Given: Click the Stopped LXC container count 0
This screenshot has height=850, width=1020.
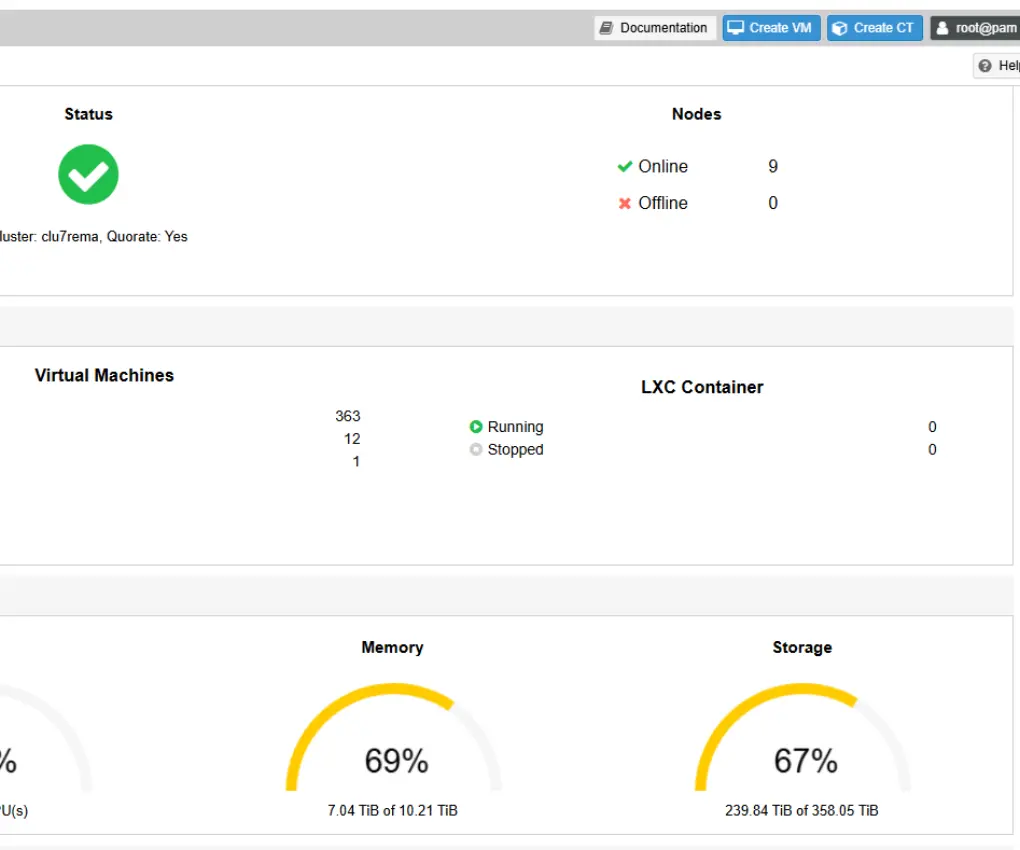Looking at the screenshot, I should click(932, 449).
